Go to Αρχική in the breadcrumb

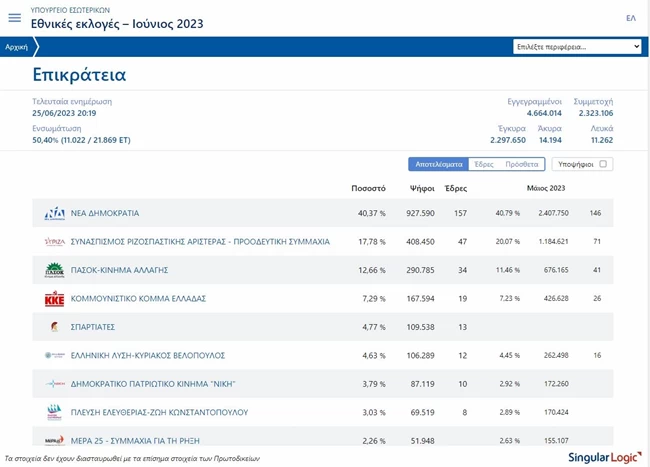click(17, 47)
